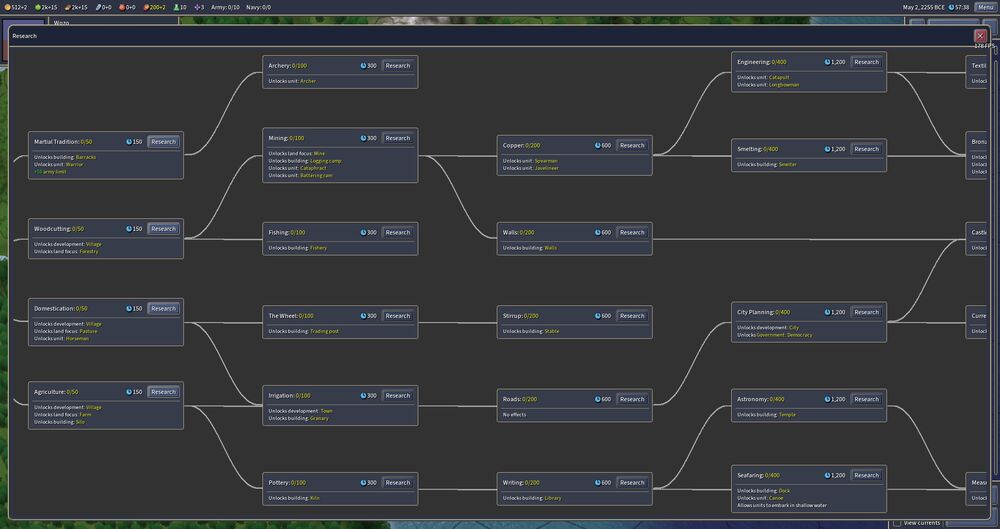
Task: Click the cost icon on the Seafaring card
Action: click(827, 475)
